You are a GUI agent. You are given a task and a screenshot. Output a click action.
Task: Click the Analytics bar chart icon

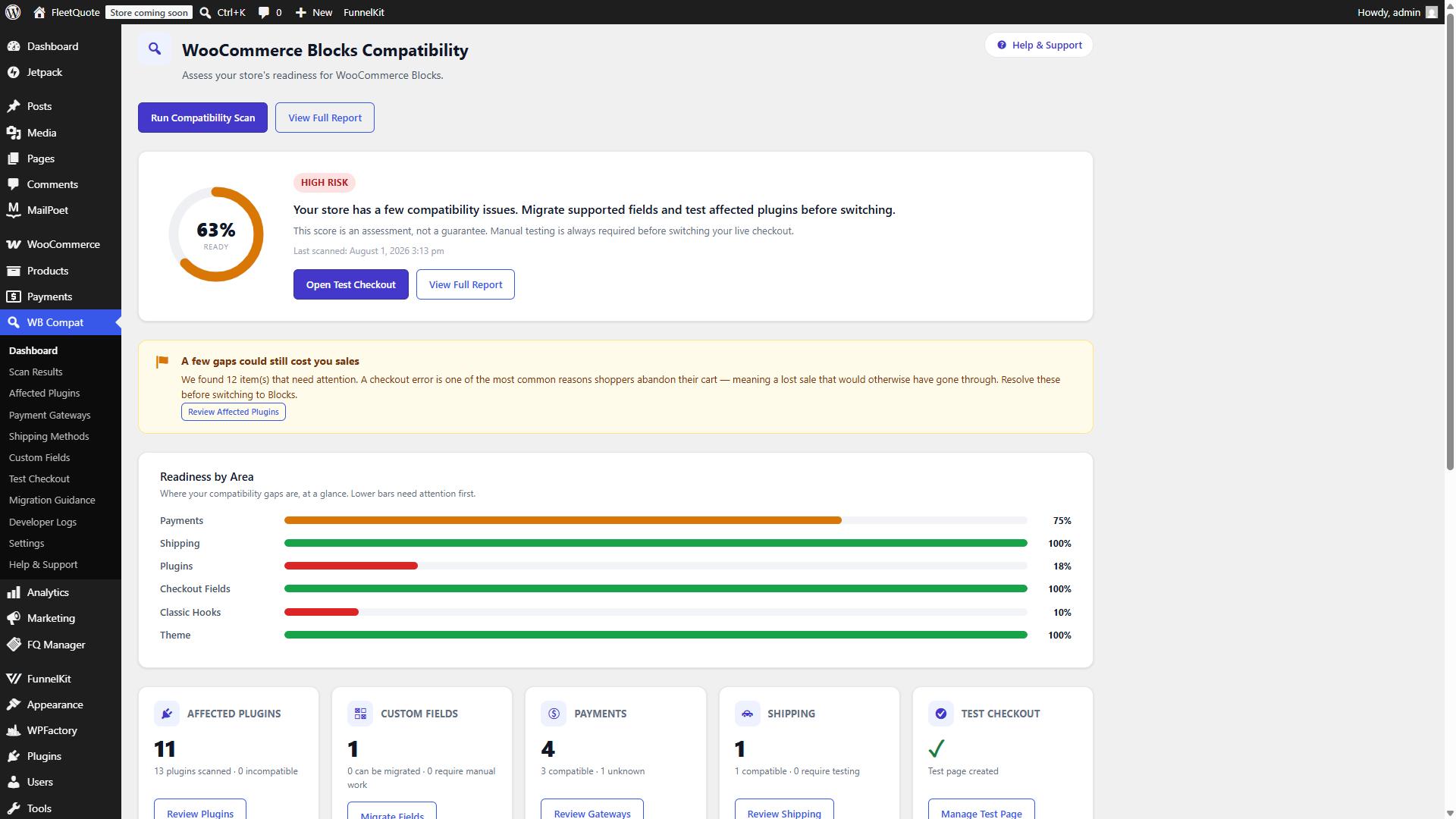(14, 592)
